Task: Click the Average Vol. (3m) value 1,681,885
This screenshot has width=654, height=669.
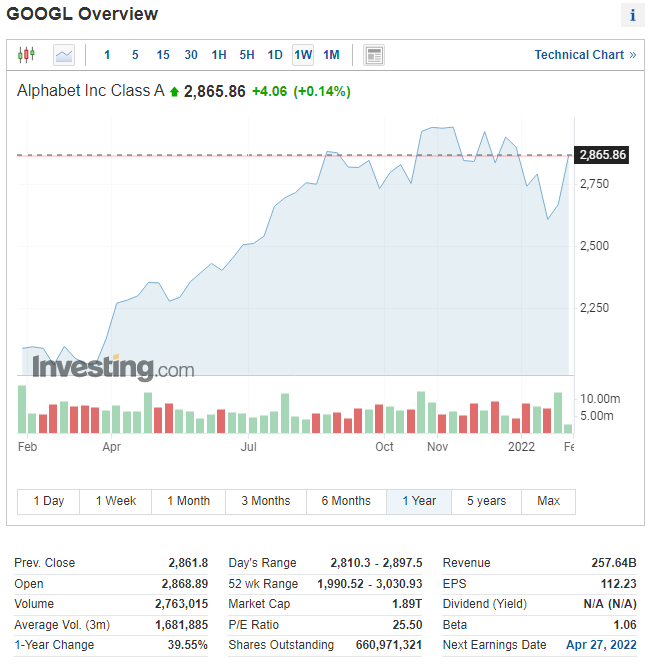Action: (x=181, y=625)
